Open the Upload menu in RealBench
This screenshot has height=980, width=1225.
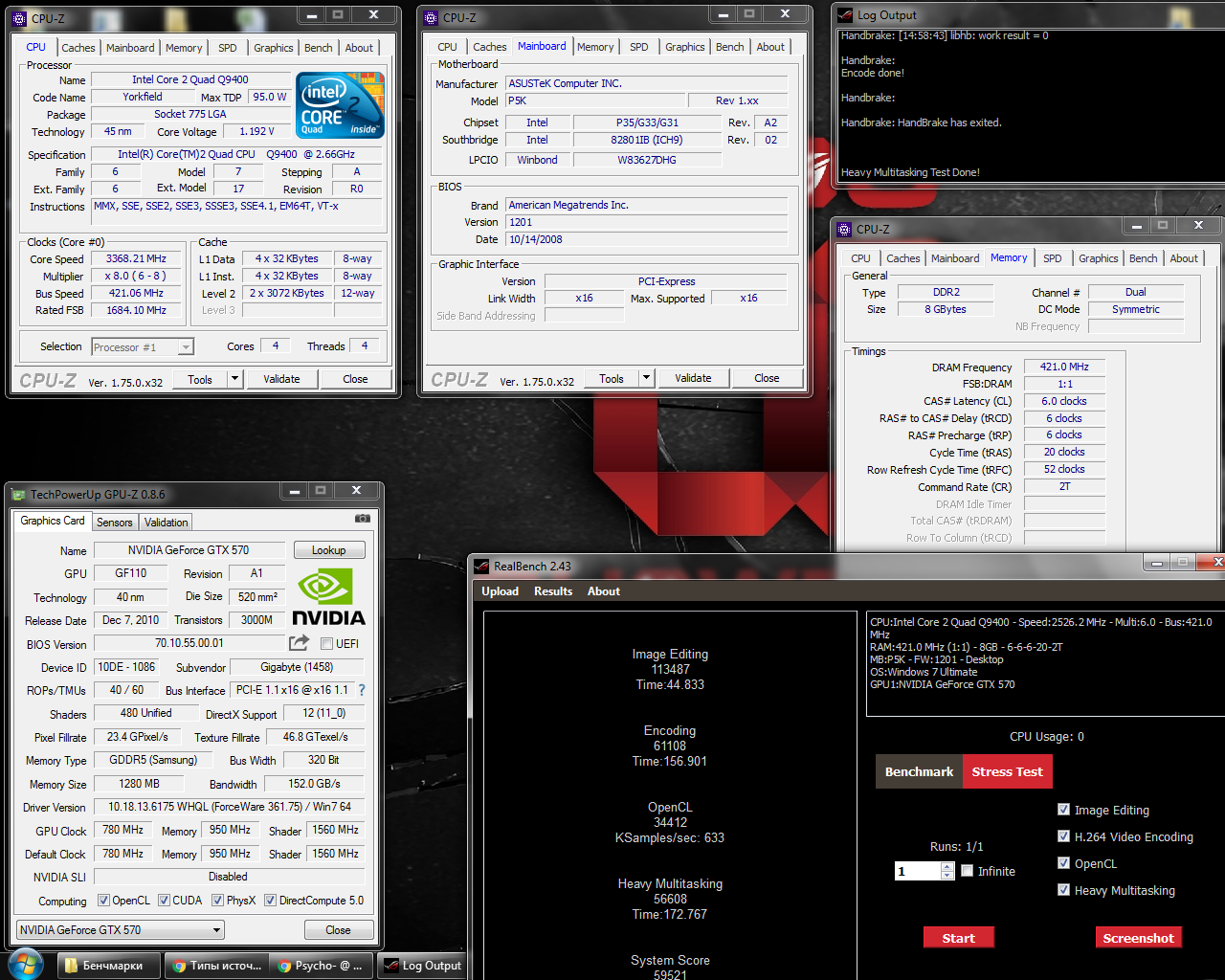tap(501, 591)
